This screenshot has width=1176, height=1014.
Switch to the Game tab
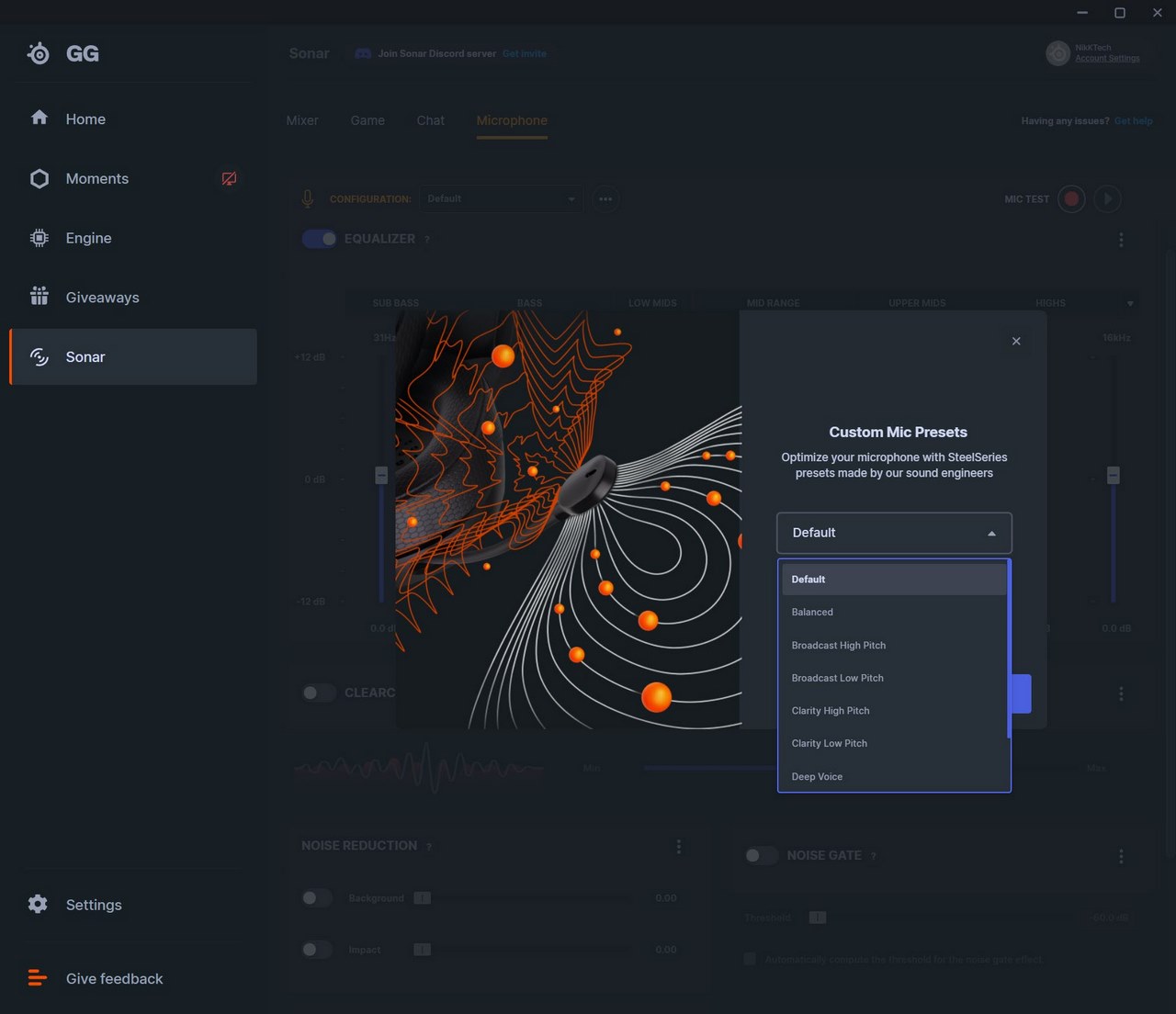tap(367, 120)
